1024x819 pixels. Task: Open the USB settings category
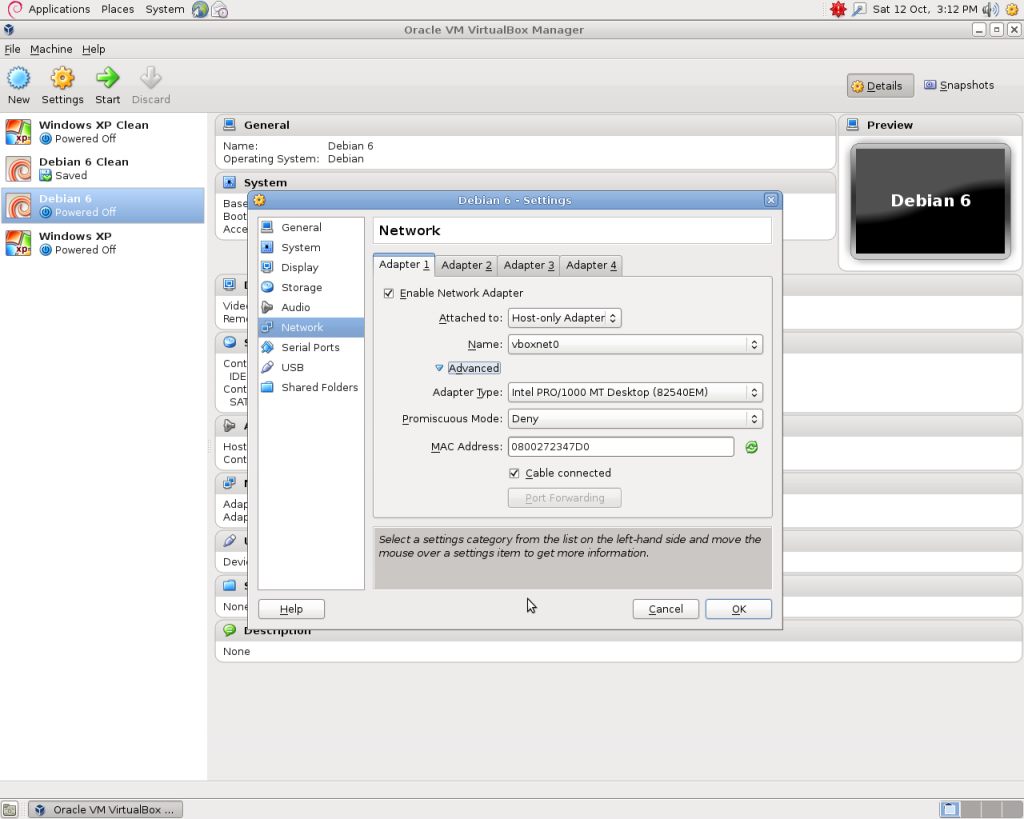292,368
